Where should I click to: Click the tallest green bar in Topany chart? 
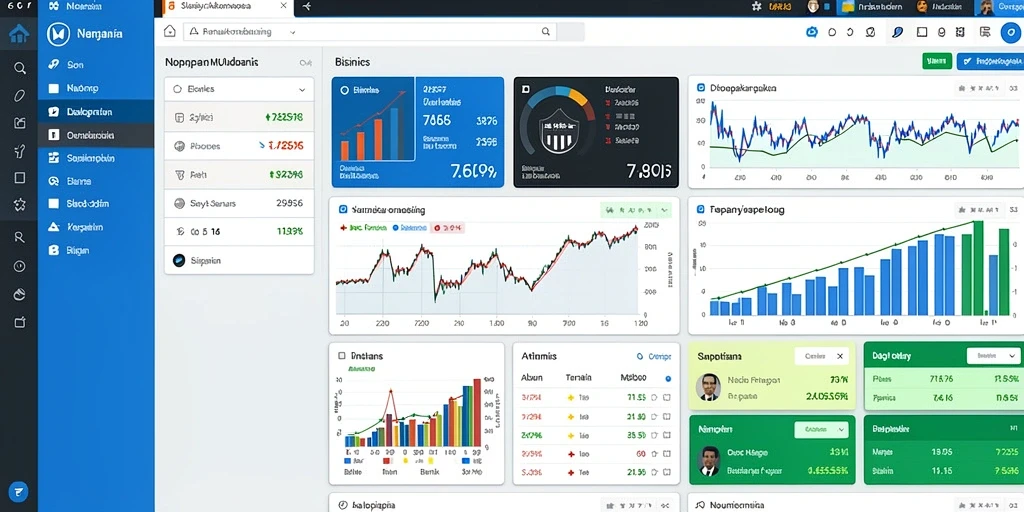(x=978, y=268)
